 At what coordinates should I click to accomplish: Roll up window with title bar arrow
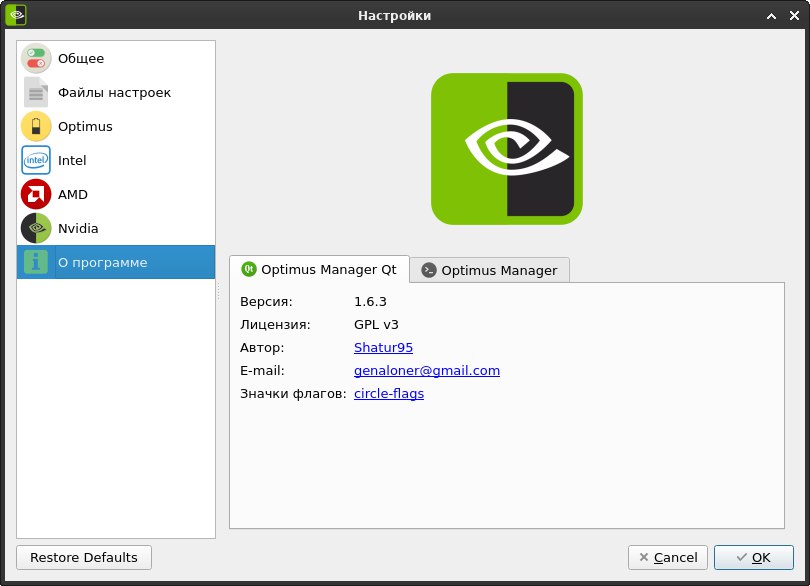[x=771, y=16]
